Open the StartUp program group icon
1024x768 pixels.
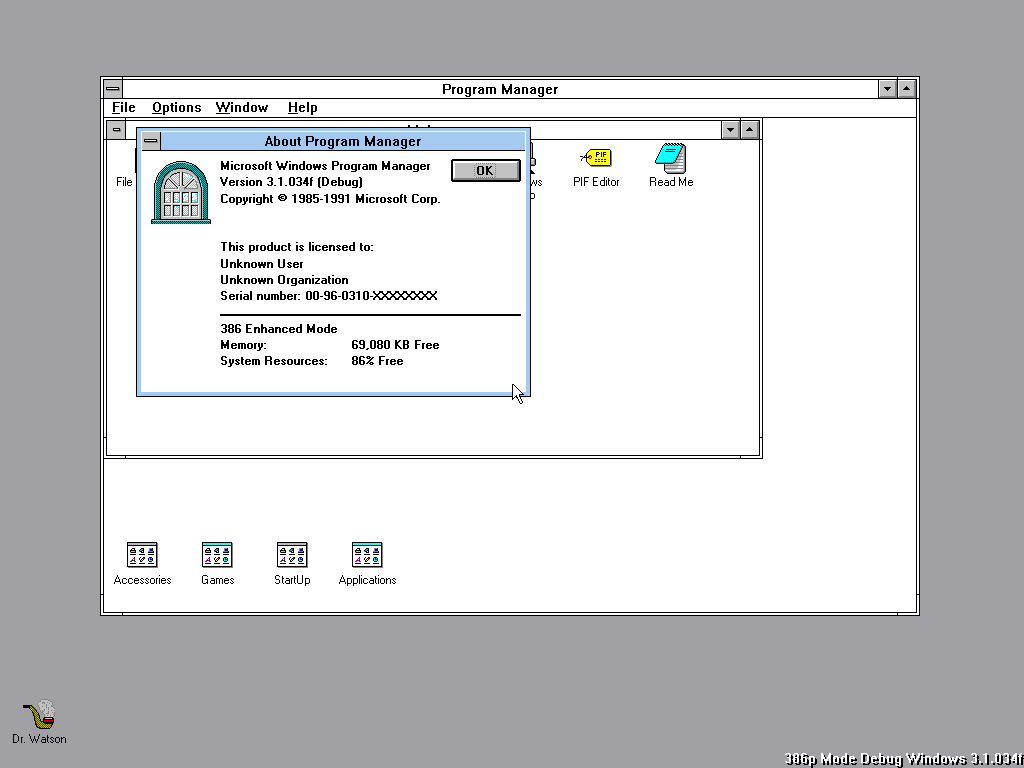(292, 555)
